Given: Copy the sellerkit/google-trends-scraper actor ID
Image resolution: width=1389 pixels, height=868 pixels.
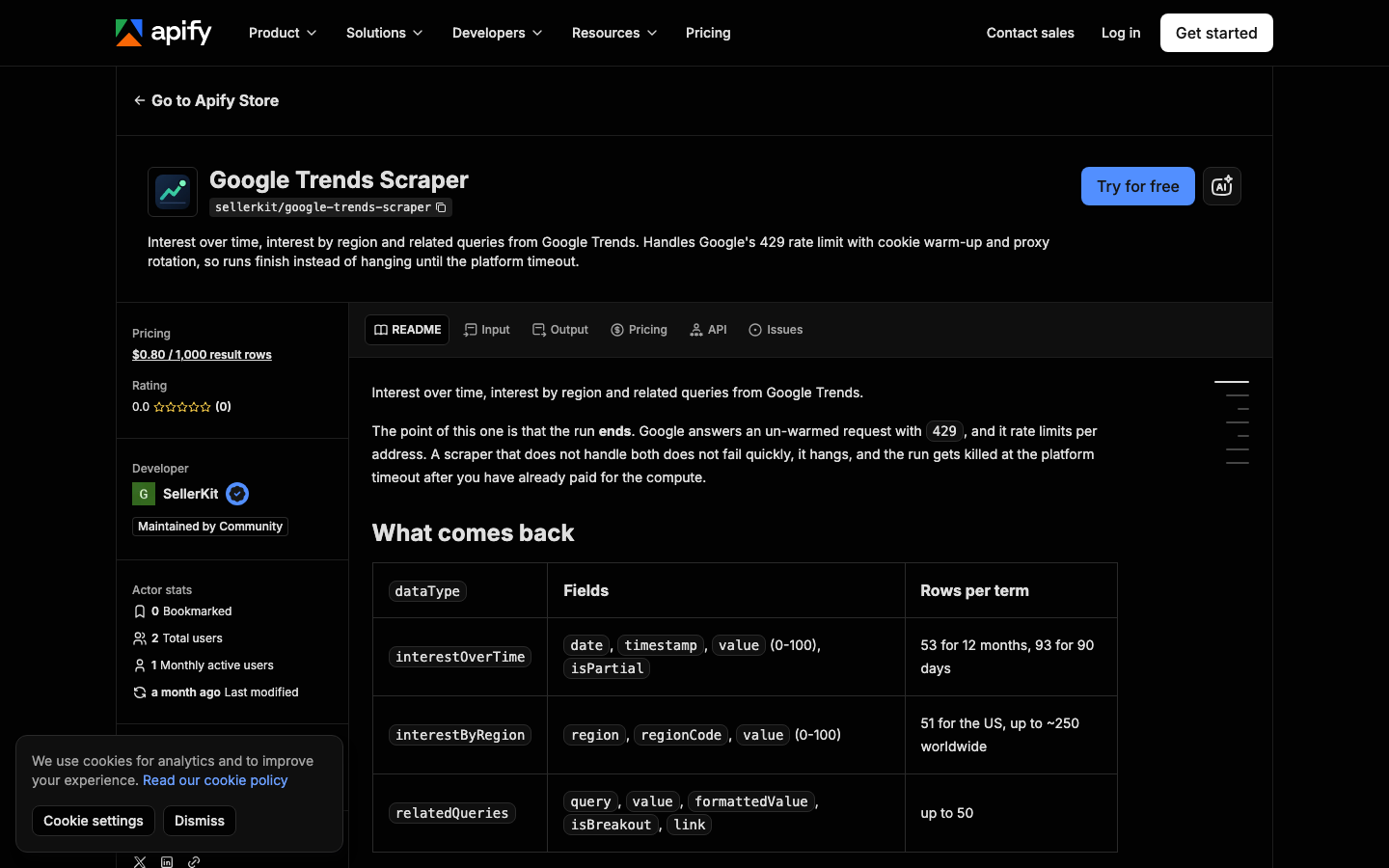Looking at the screenshot, I should [x=441, y=207].
